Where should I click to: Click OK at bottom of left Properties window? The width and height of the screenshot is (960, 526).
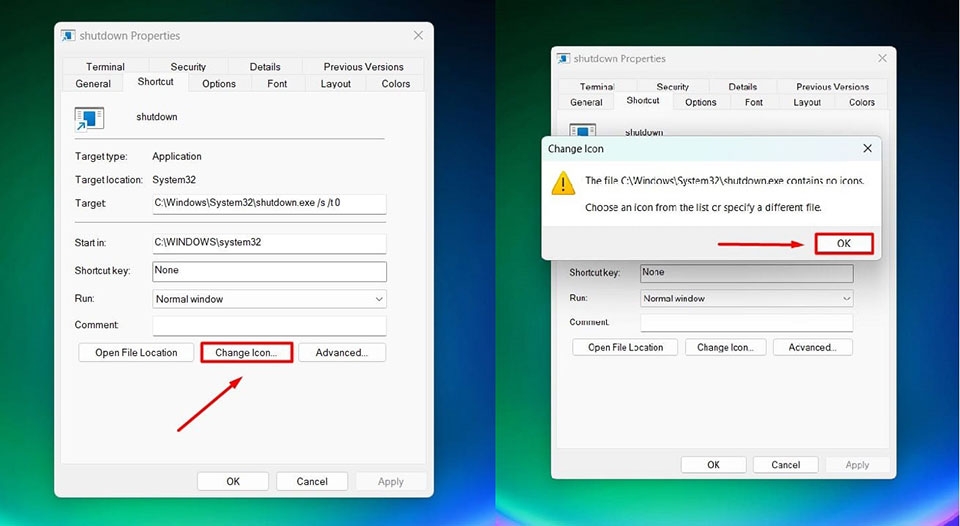pos(233,481)
